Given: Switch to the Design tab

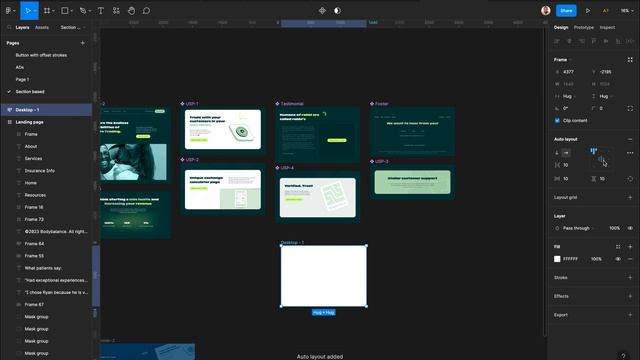Looking at the screenshot, I should pos(561,27).
